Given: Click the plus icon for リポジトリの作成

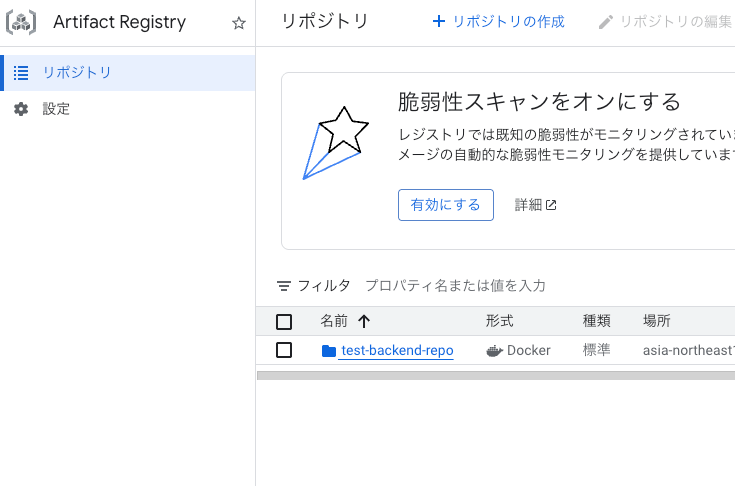Looking at the screenshot, I should click(x=439, y=21).
